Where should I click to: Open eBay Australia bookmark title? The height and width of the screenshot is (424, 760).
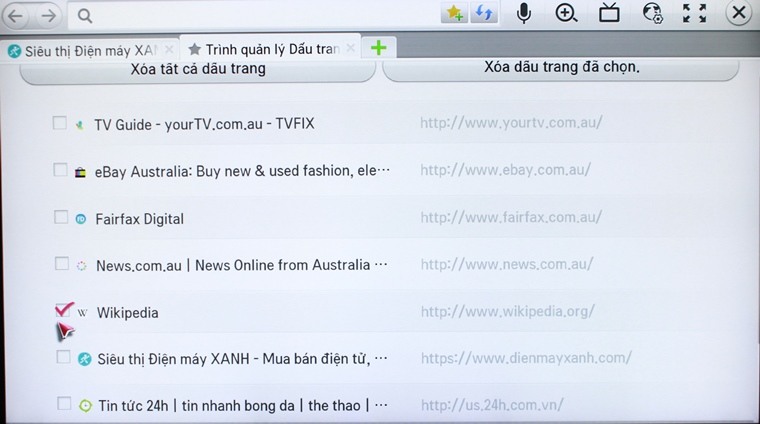[x=242, y=171]
